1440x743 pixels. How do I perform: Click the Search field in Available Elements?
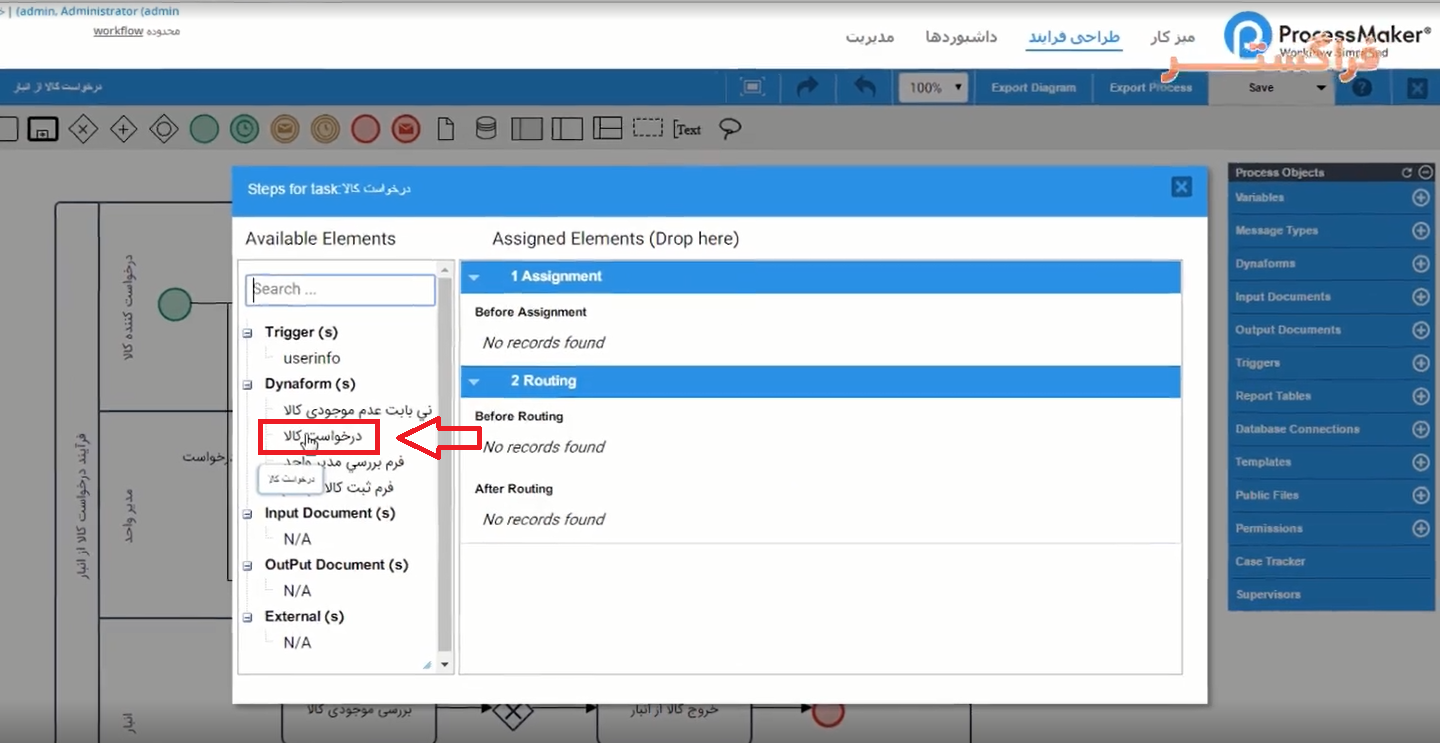[340, 290]
